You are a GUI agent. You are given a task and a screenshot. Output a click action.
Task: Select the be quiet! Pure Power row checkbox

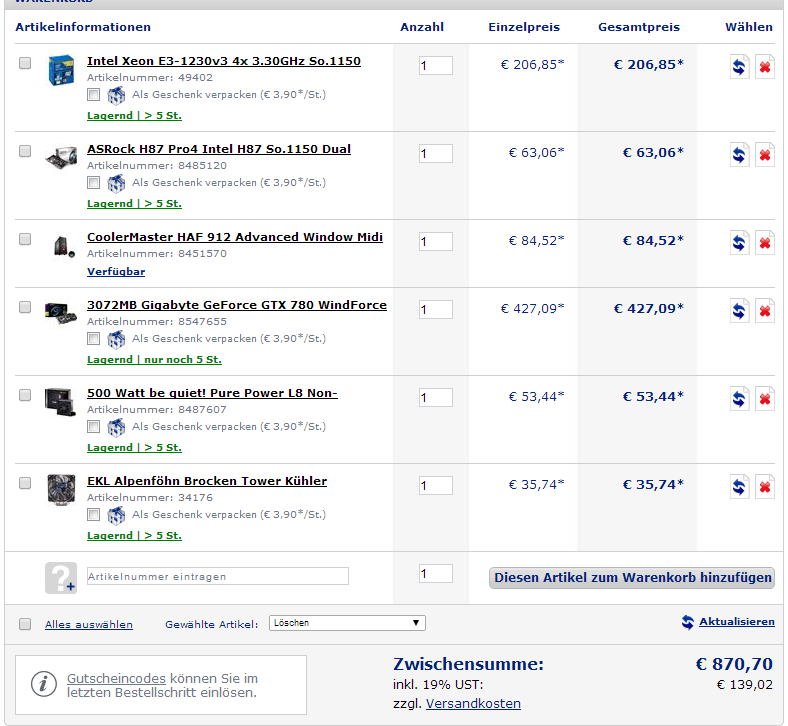coord(25,395)
